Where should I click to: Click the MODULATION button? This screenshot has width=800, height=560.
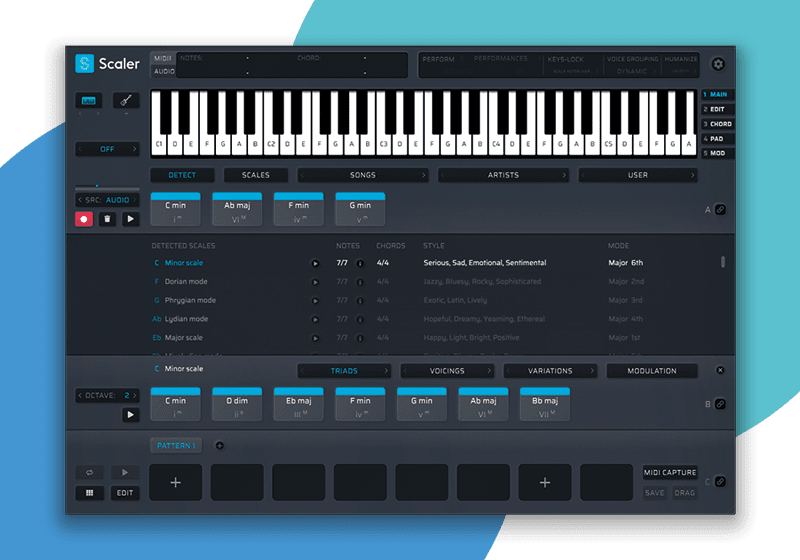point(652,371)
